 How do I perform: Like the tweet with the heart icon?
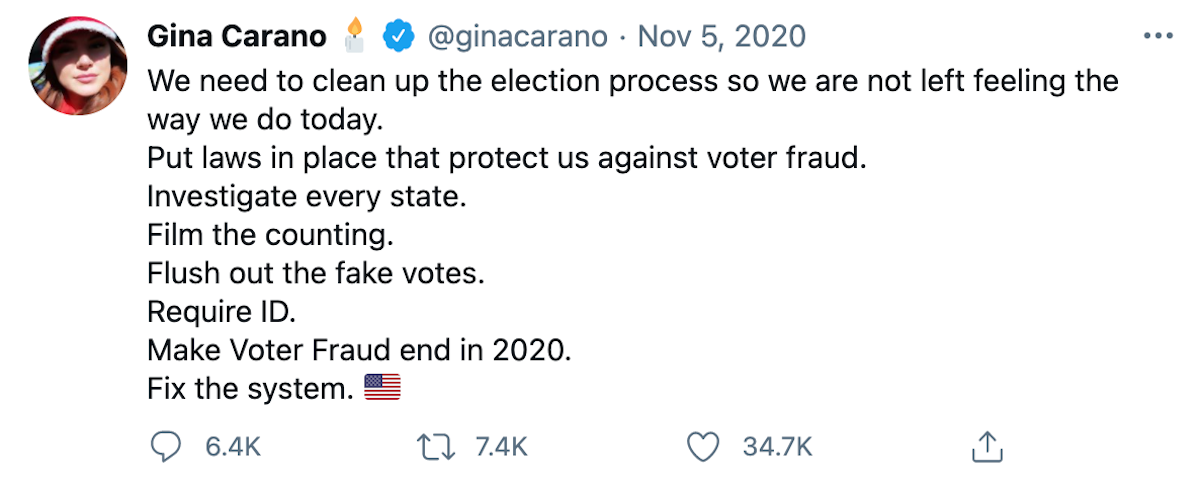click(705, 446)
